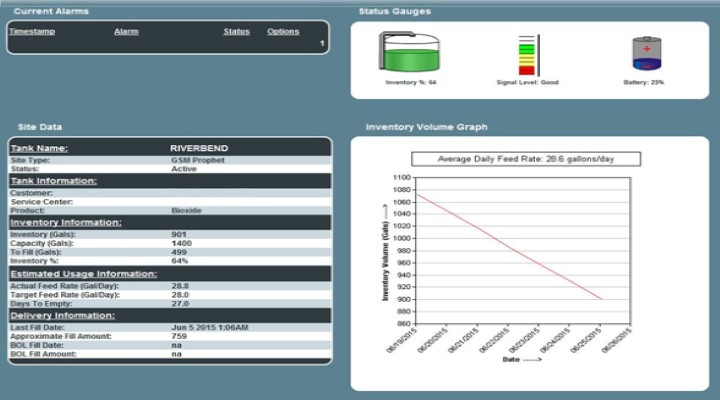Viewport: 720px width, 400px height.
Task: Click the Battery: 25% label
Action: [643, 82]
